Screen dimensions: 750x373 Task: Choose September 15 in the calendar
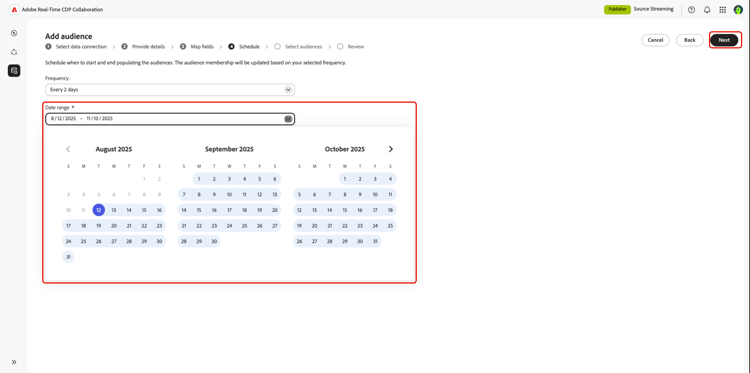199,210
